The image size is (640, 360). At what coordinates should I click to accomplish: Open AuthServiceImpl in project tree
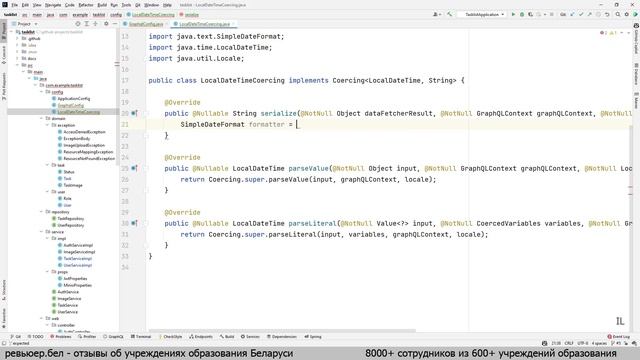click(x=78, y=245)
